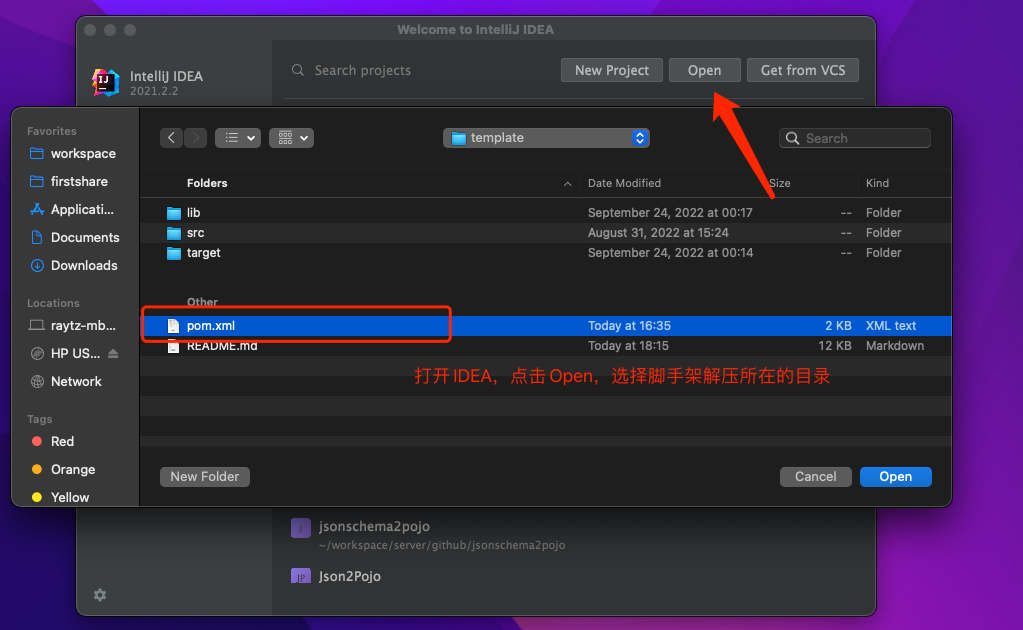Click 'Today at 16:35' date of pom.xml

(x=629, y=325)
